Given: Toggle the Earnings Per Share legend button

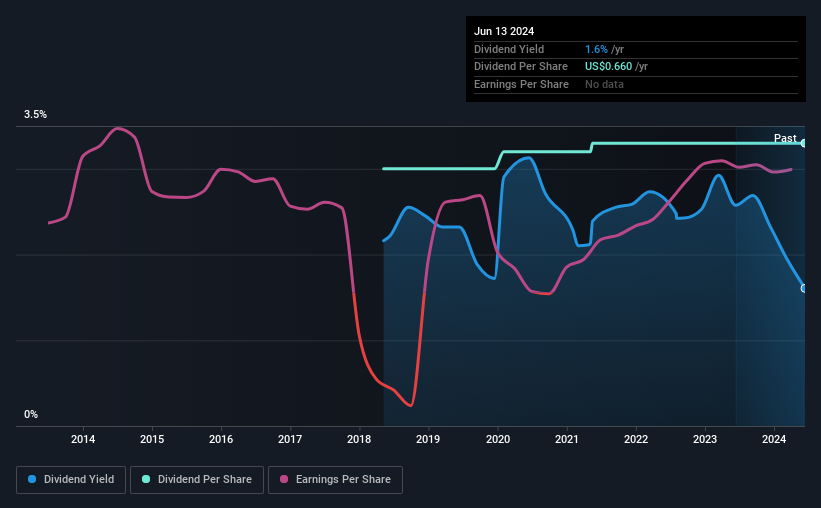Looking at the screenshot, I should (x=335, y=480).
